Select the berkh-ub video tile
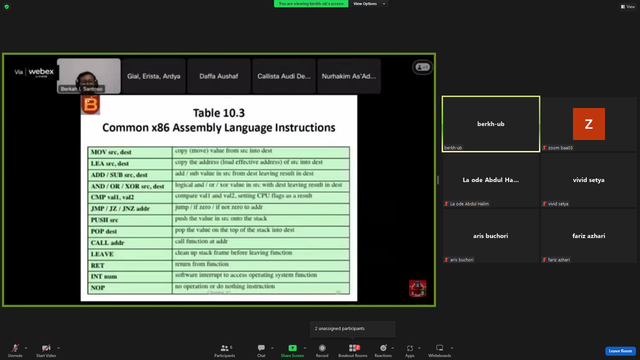 tap(491, 124)
